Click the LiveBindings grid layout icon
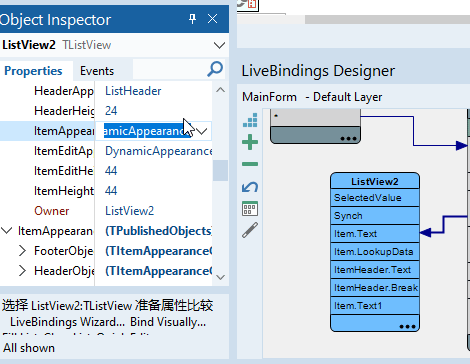The image size is (470, 364). [250, 209]
